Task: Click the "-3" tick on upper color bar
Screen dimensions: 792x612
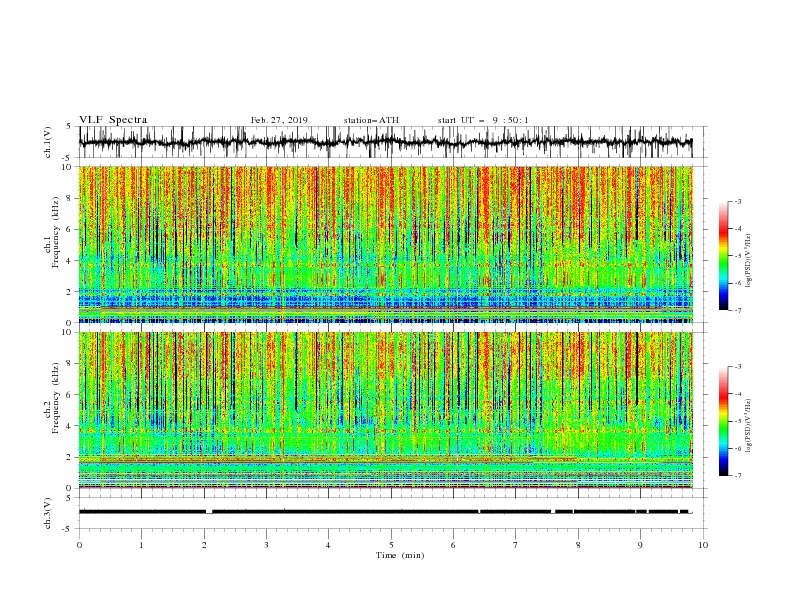Action: point(737,201)
